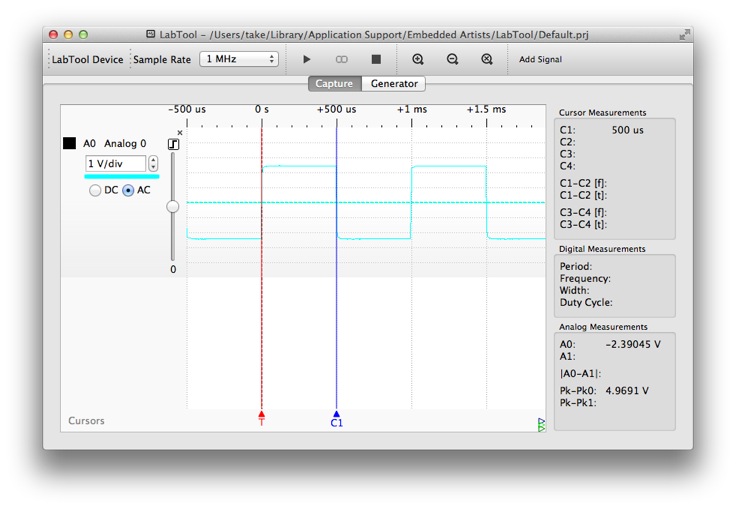
Task: Start capture with the play button
Action: pos(307,59)
